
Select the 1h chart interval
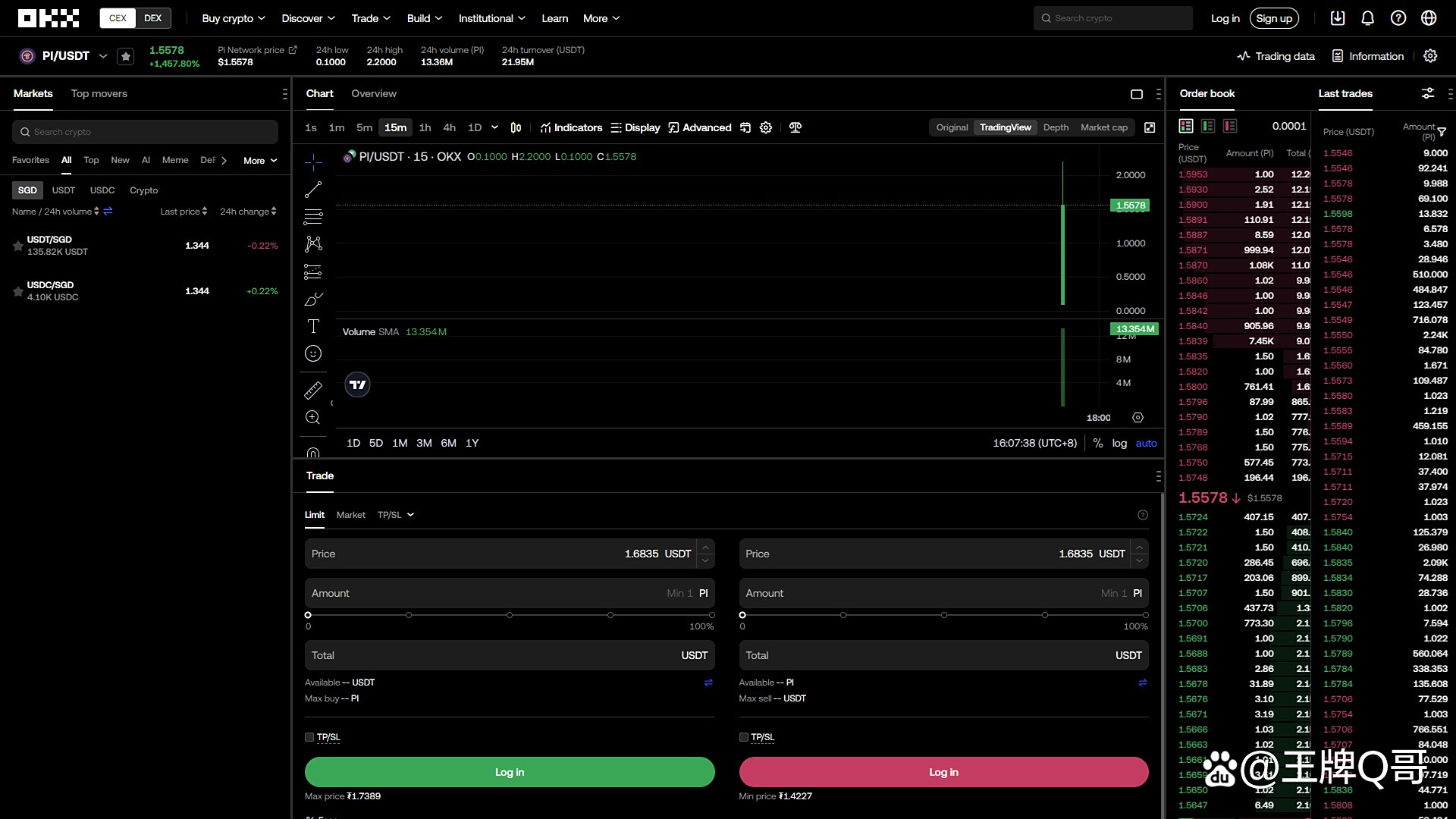pos(425,127)
